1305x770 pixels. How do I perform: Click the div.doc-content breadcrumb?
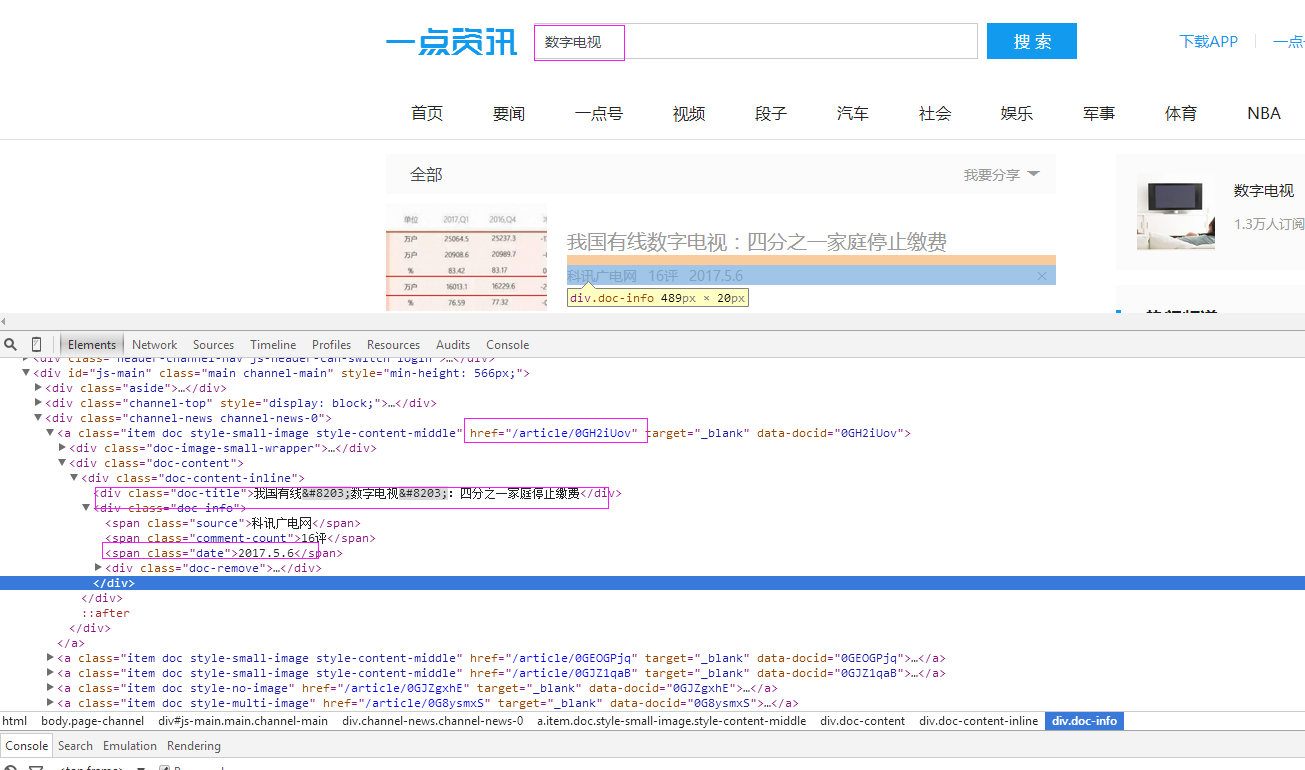click(x=862, y=721)
